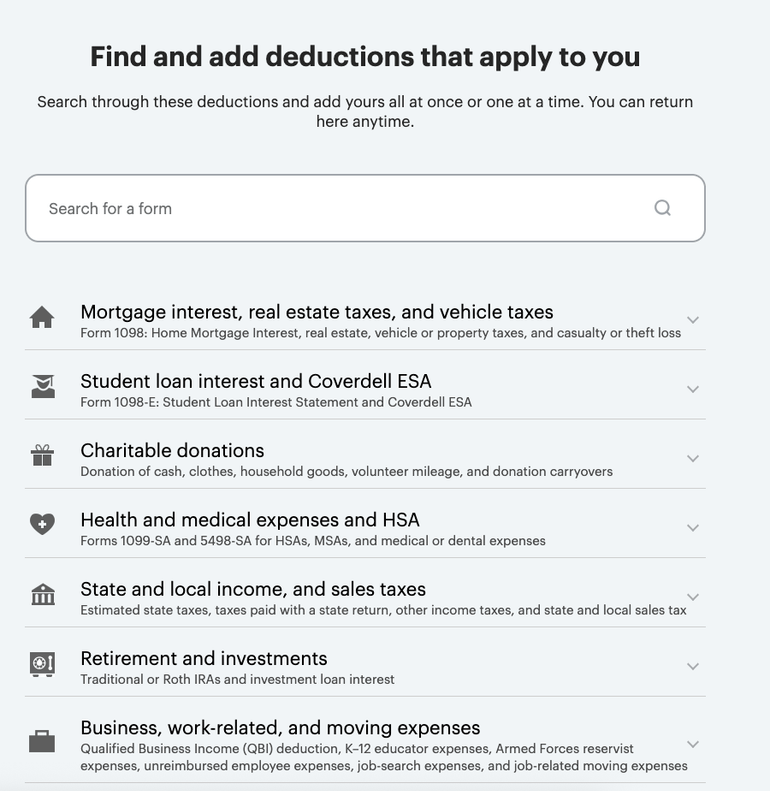Screen dimensions: 770x791
Task: Click the Search for a form field
Action: (340, 208)
